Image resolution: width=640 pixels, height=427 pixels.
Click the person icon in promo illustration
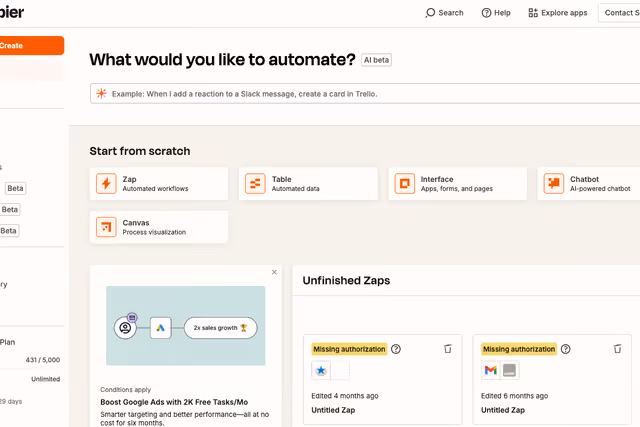click(125, 328)
